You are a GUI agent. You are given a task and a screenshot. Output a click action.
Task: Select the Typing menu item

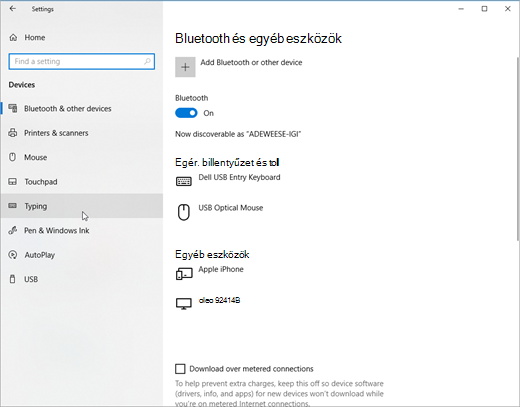[82, 206]
